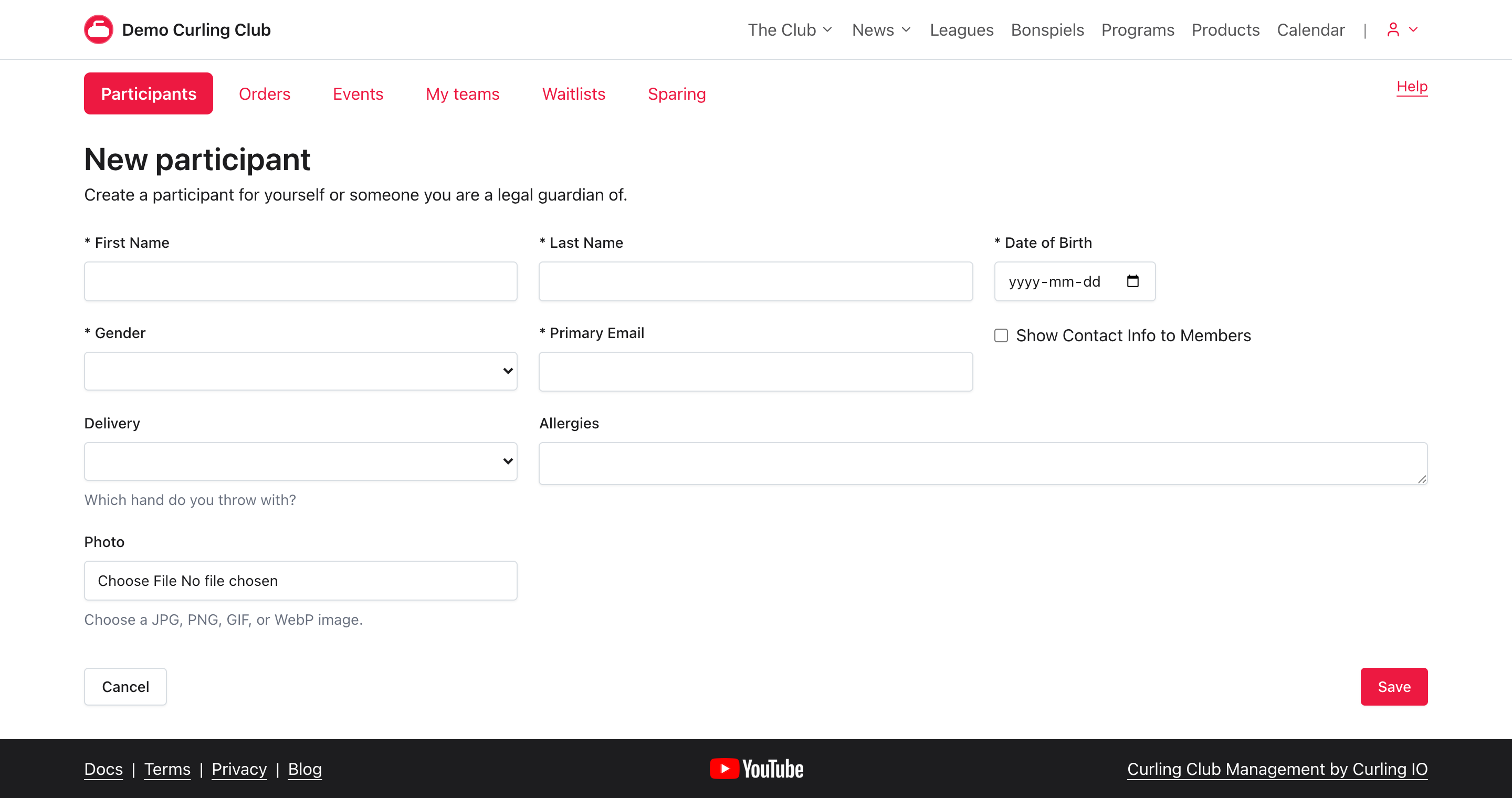Open the Docs footer link
Screen dimensions: 1512x798
tap(103, 769)
